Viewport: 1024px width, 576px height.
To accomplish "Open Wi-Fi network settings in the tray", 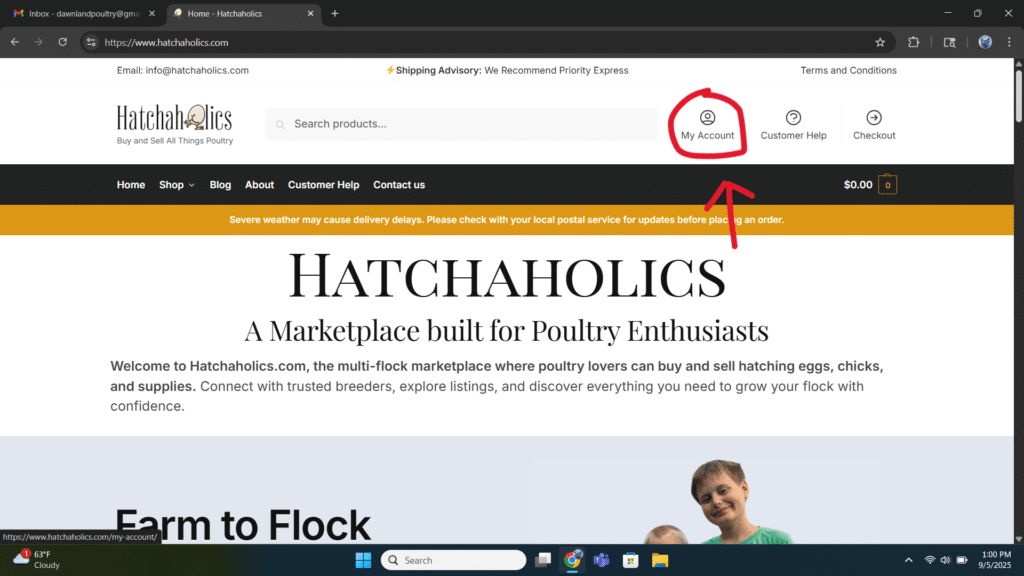I will click(x=930, y=560).
